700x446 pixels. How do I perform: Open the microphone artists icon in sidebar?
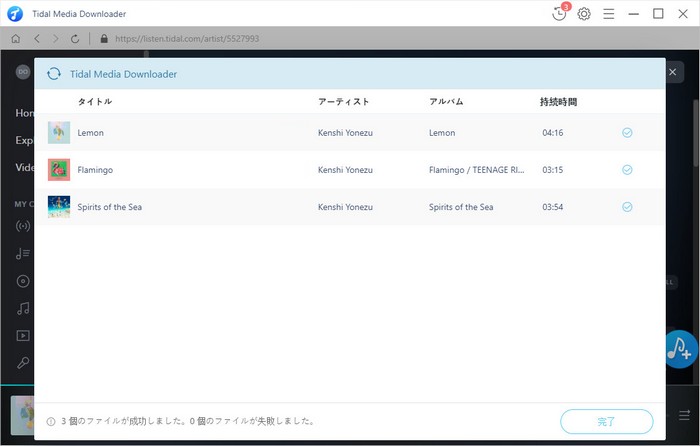pyautogui.click(x=23, y=363)
